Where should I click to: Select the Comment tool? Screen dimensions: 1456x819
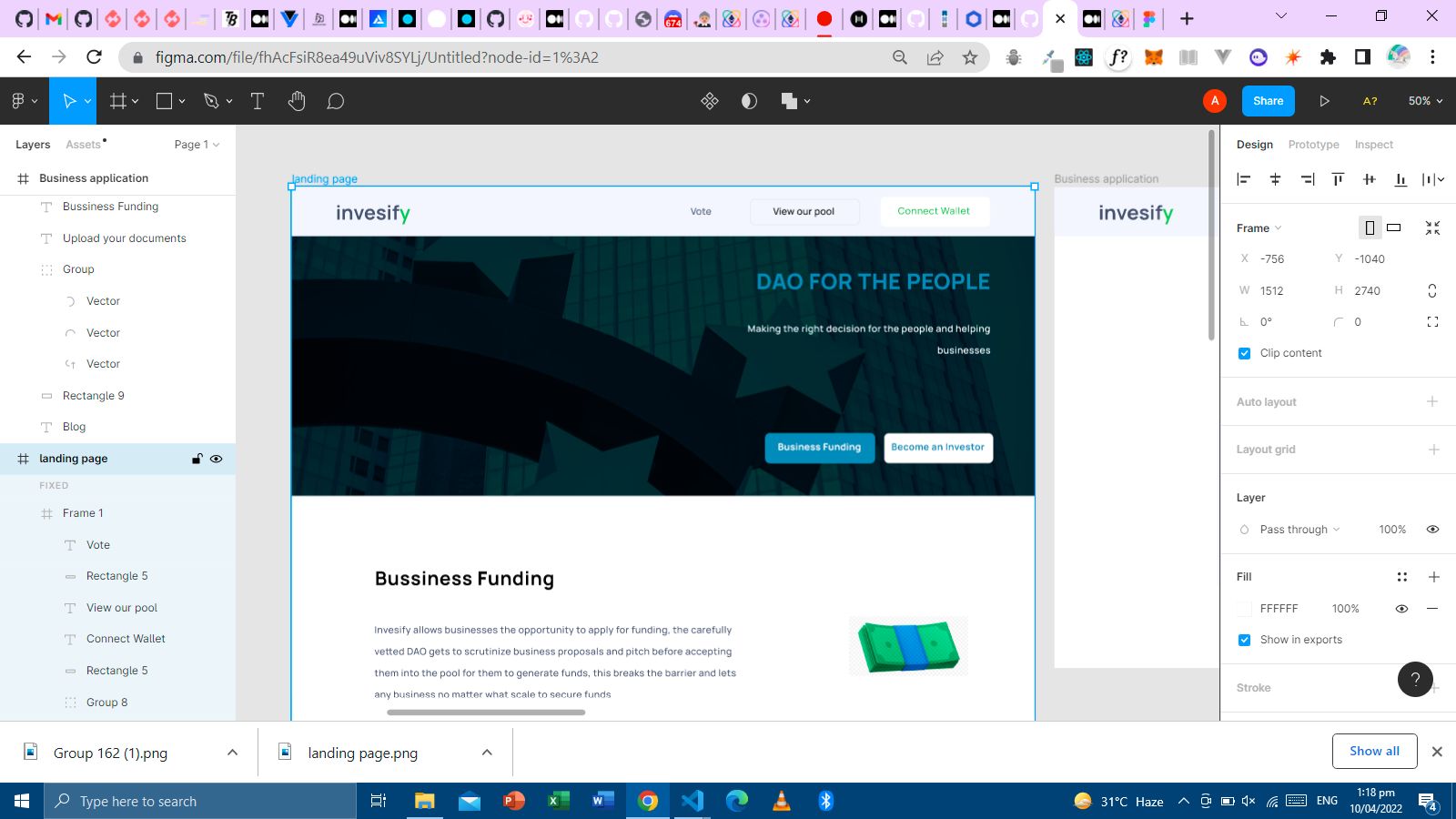[x=336, y=101]
